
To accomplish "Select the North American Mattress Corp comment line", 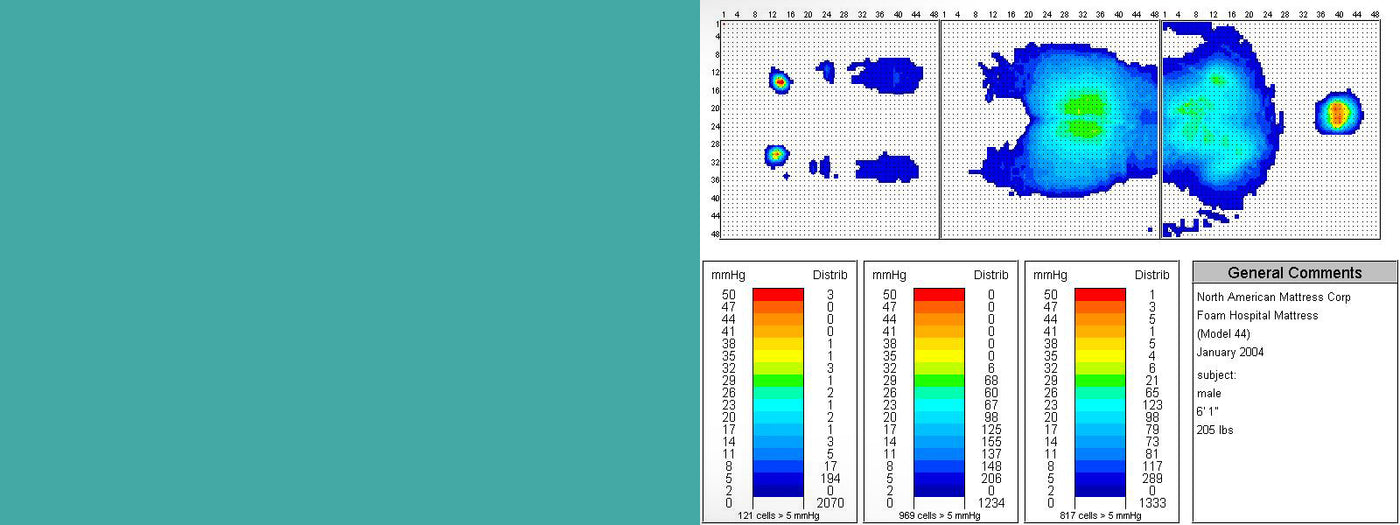I will [x=1274, y=297].
